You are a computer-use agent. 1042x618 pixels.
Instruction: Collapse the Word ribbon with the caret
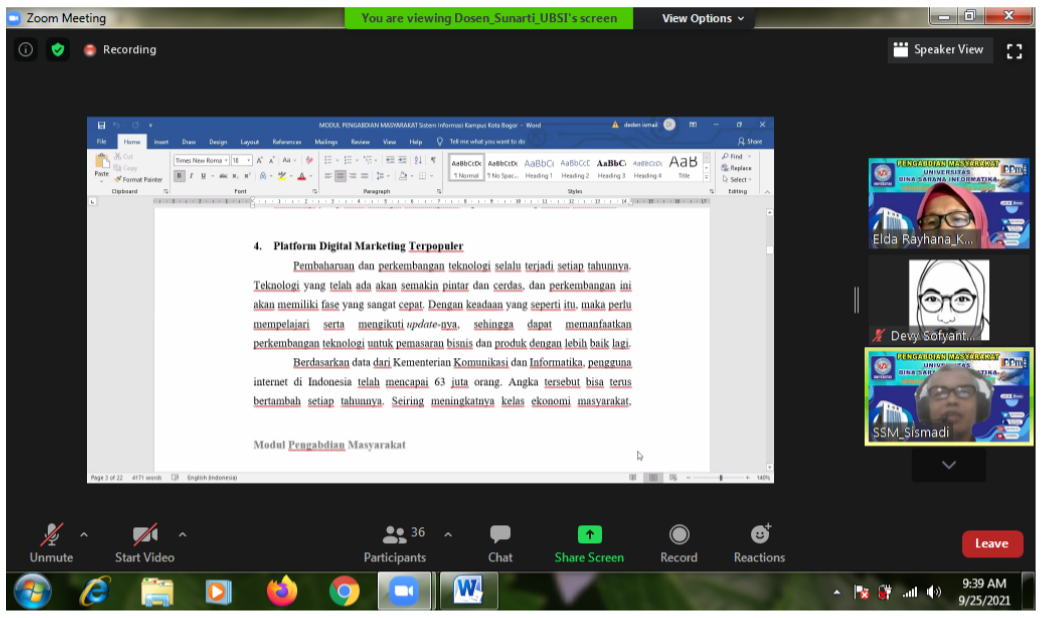click(x=768, y=192)
